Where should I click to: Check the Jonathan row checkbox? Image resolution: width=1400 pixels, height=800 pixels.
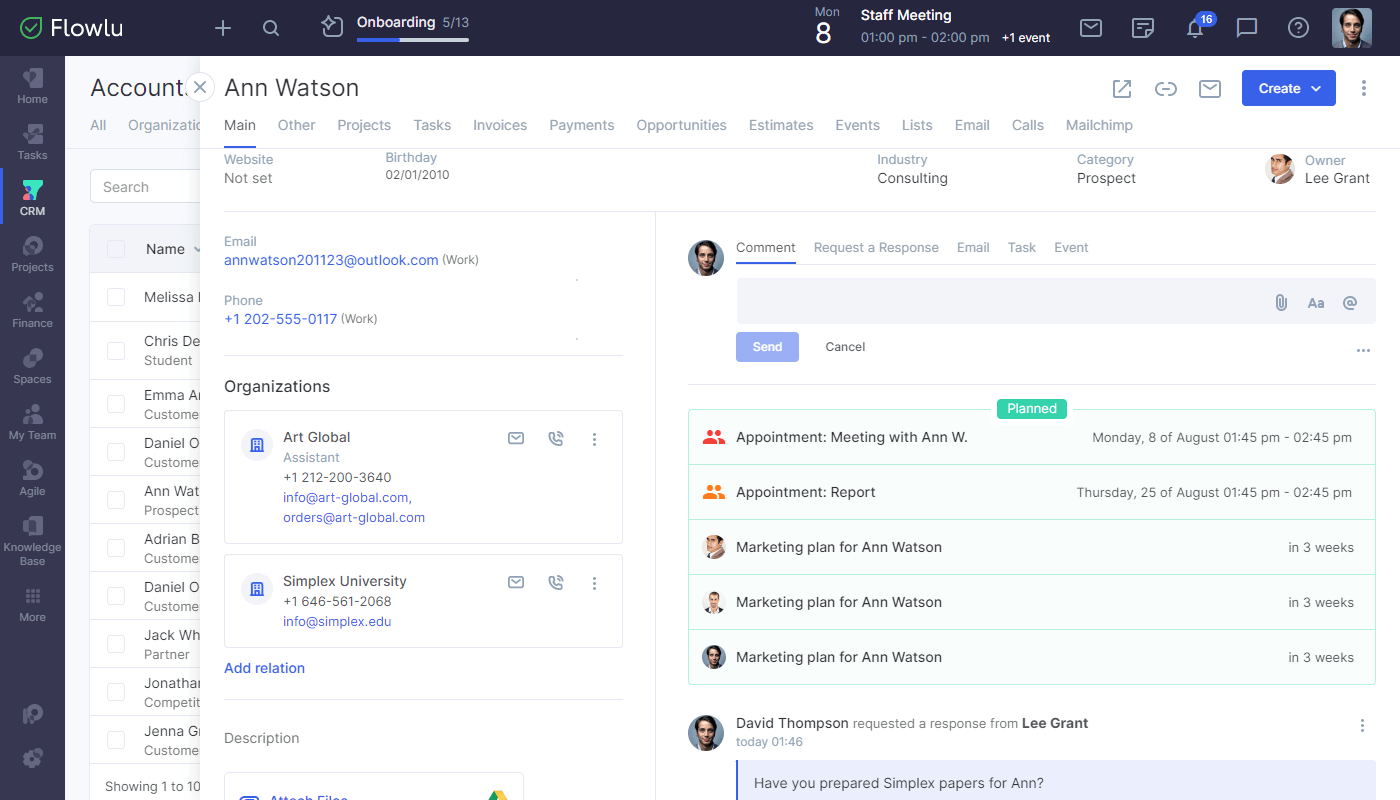(x=116, y=692)
